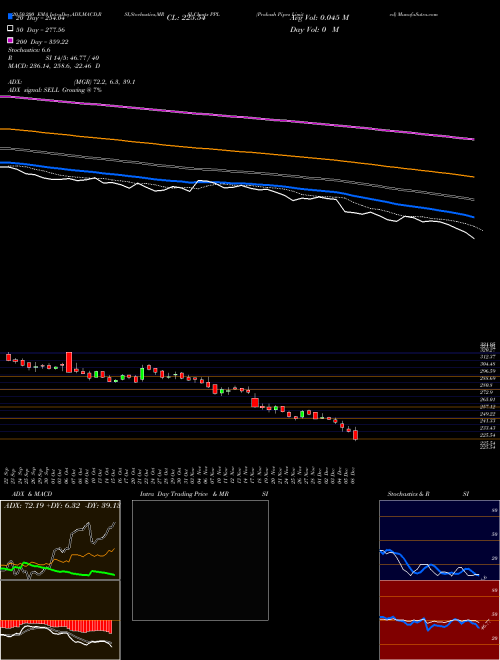Click the thick blue 20-day average line
The height and width of the screenshot is (660, 500).
[x=237, y=183]
